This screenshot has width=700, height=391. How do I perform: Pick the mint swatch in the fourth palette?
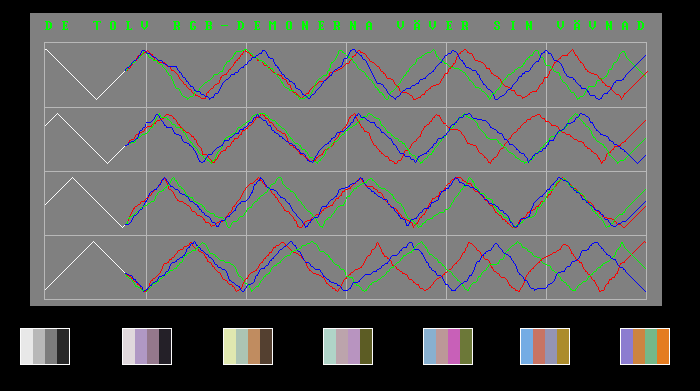[x=330, y=346]
